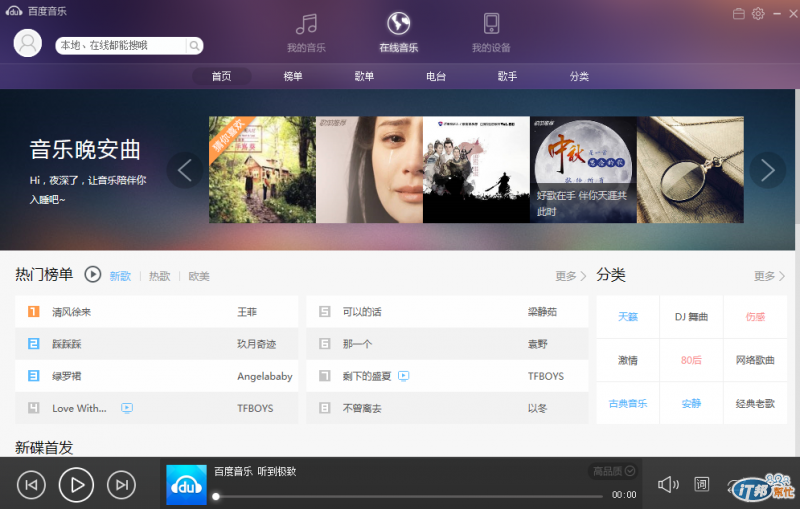The height and width of the screenshot is (509, 800).
Task: Open the crying woman banner thumbnail
Action: click(x=369, y=170)
